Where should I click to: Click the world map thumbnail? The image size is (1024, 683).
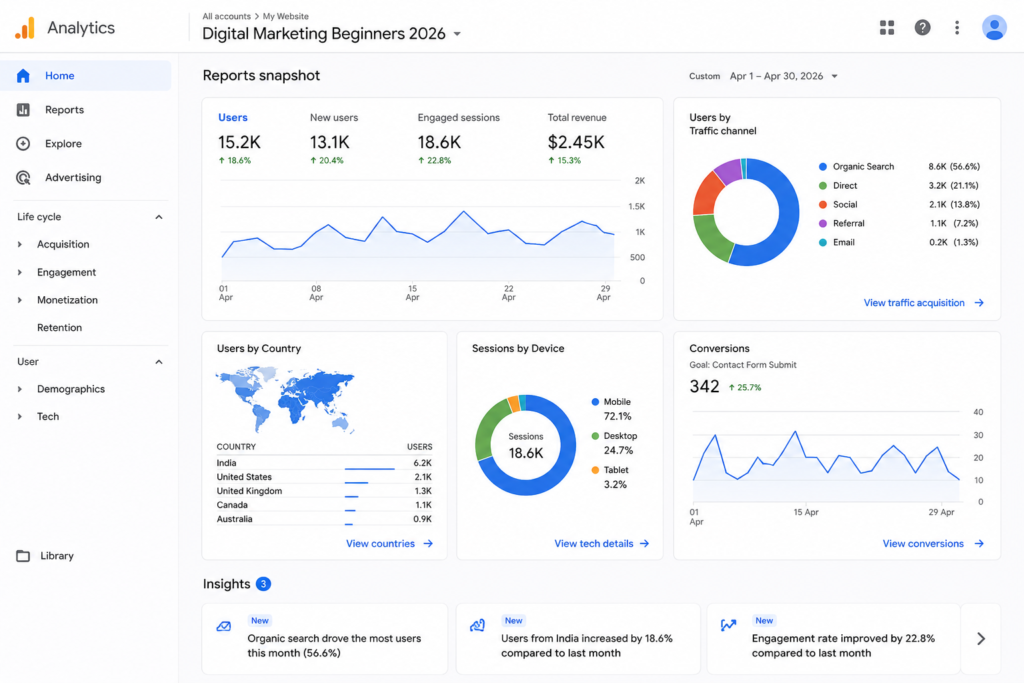pyautogui.click(x=285, y=400)
